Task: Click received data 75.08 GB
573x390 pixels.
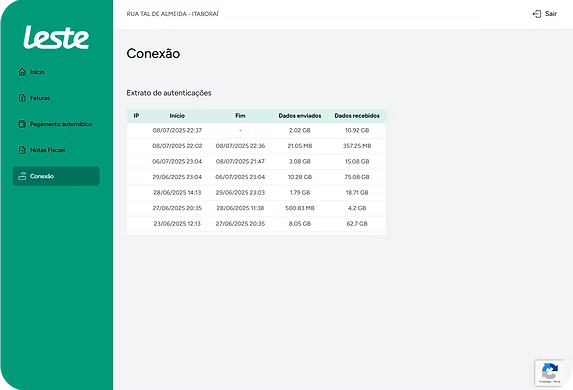Action: 357,177
